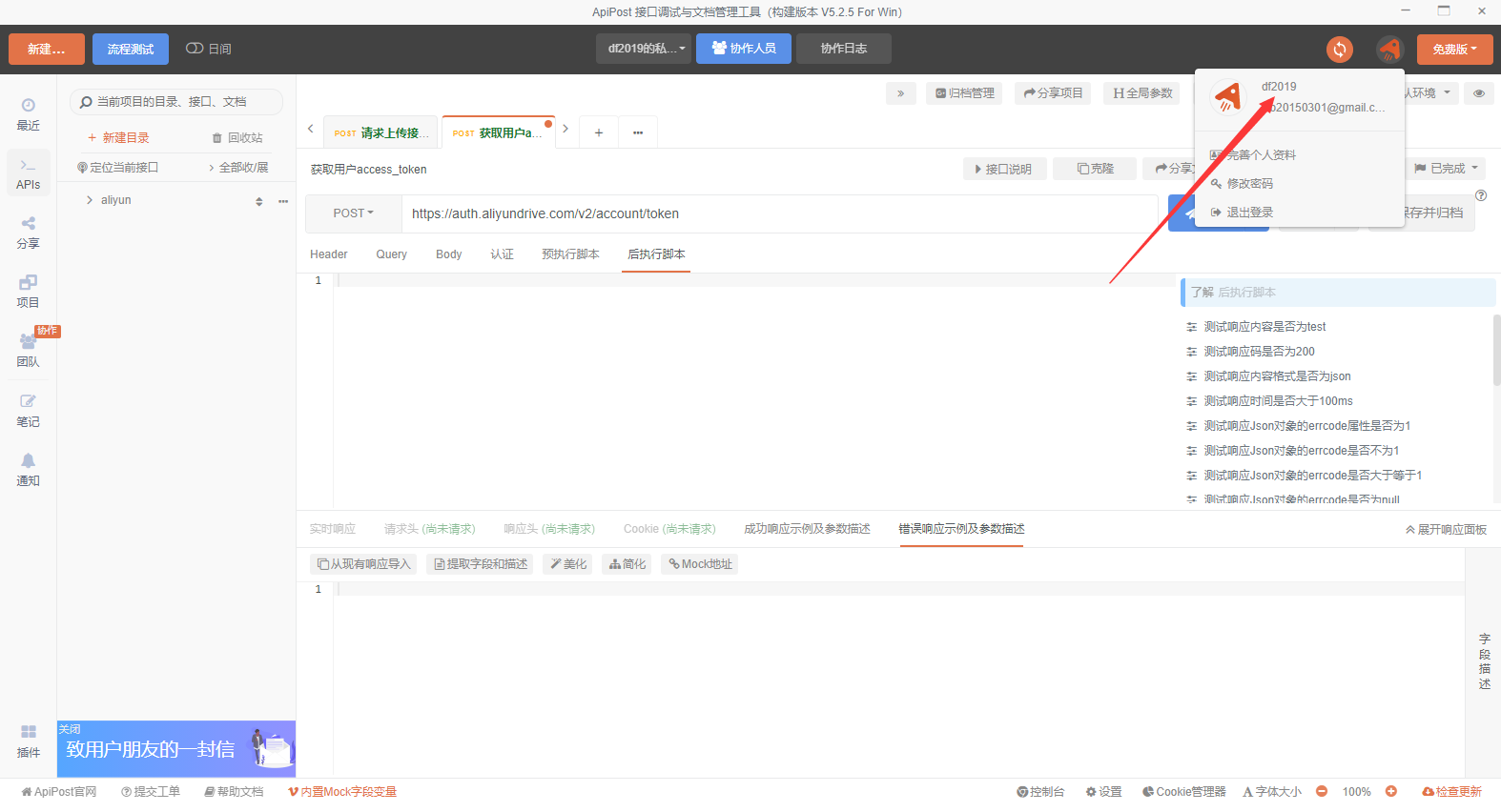Open 成功响应示例及参数描述 tab

click(x=807, y=529)
